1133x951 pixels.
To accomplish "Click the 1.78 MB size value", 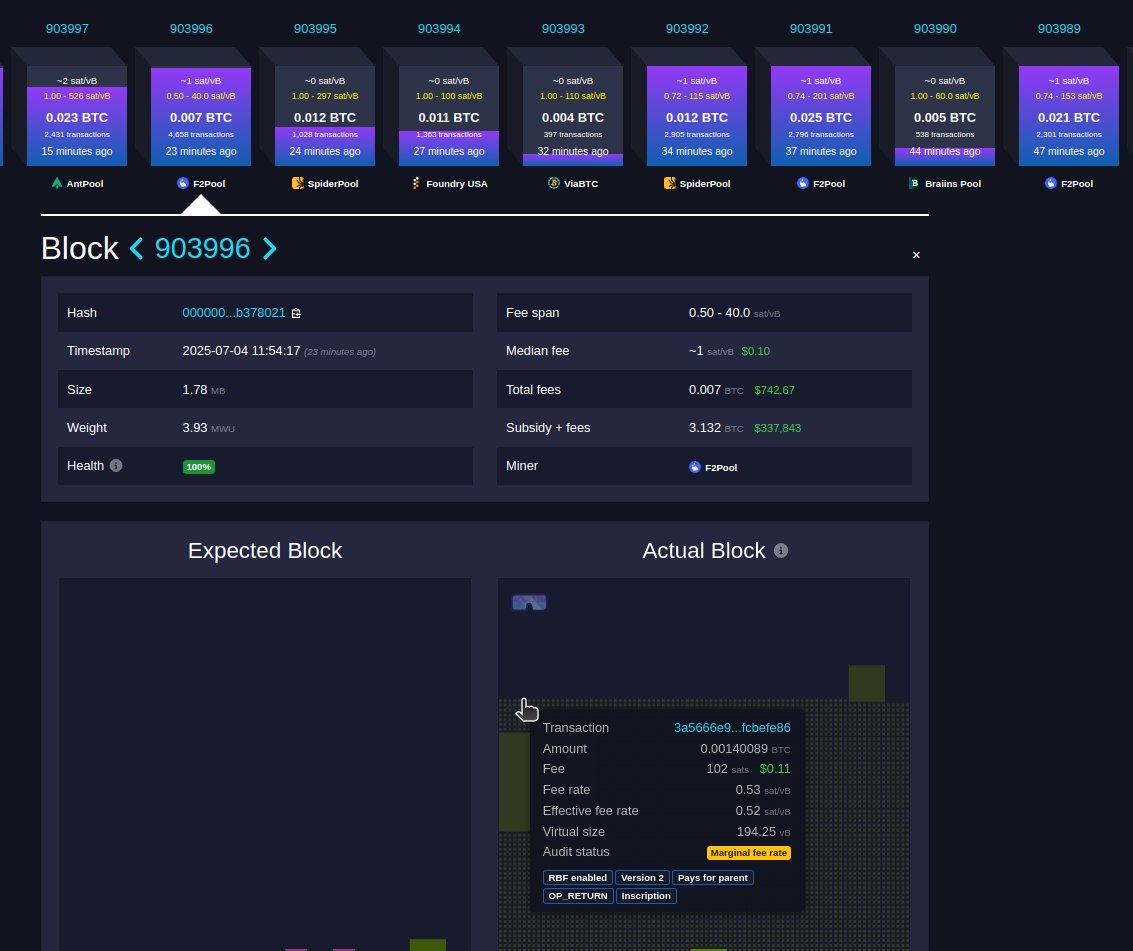I will (204, 390).
